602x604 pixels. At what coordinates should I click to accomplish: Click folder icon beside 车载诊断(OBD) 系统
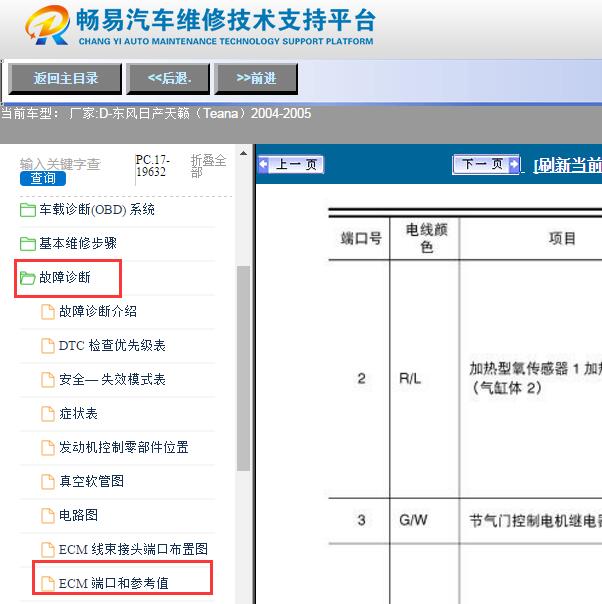(28, 210)
